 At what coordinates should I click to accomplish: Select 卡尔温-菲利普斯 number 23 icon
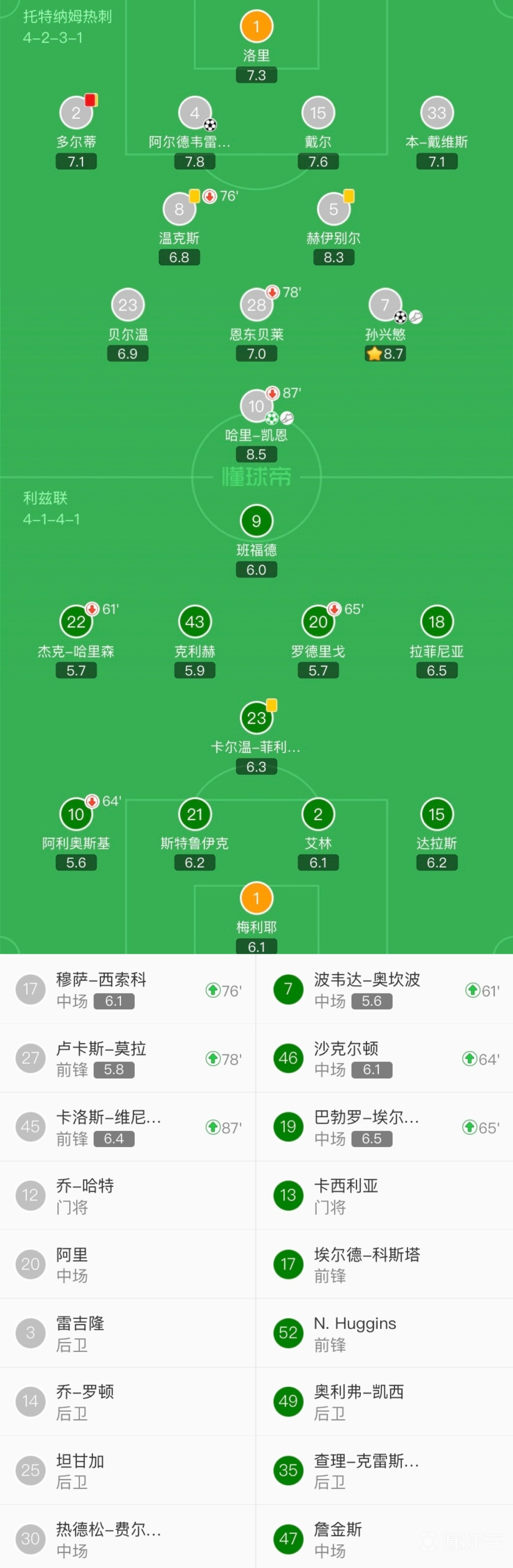tap(256, 718)
